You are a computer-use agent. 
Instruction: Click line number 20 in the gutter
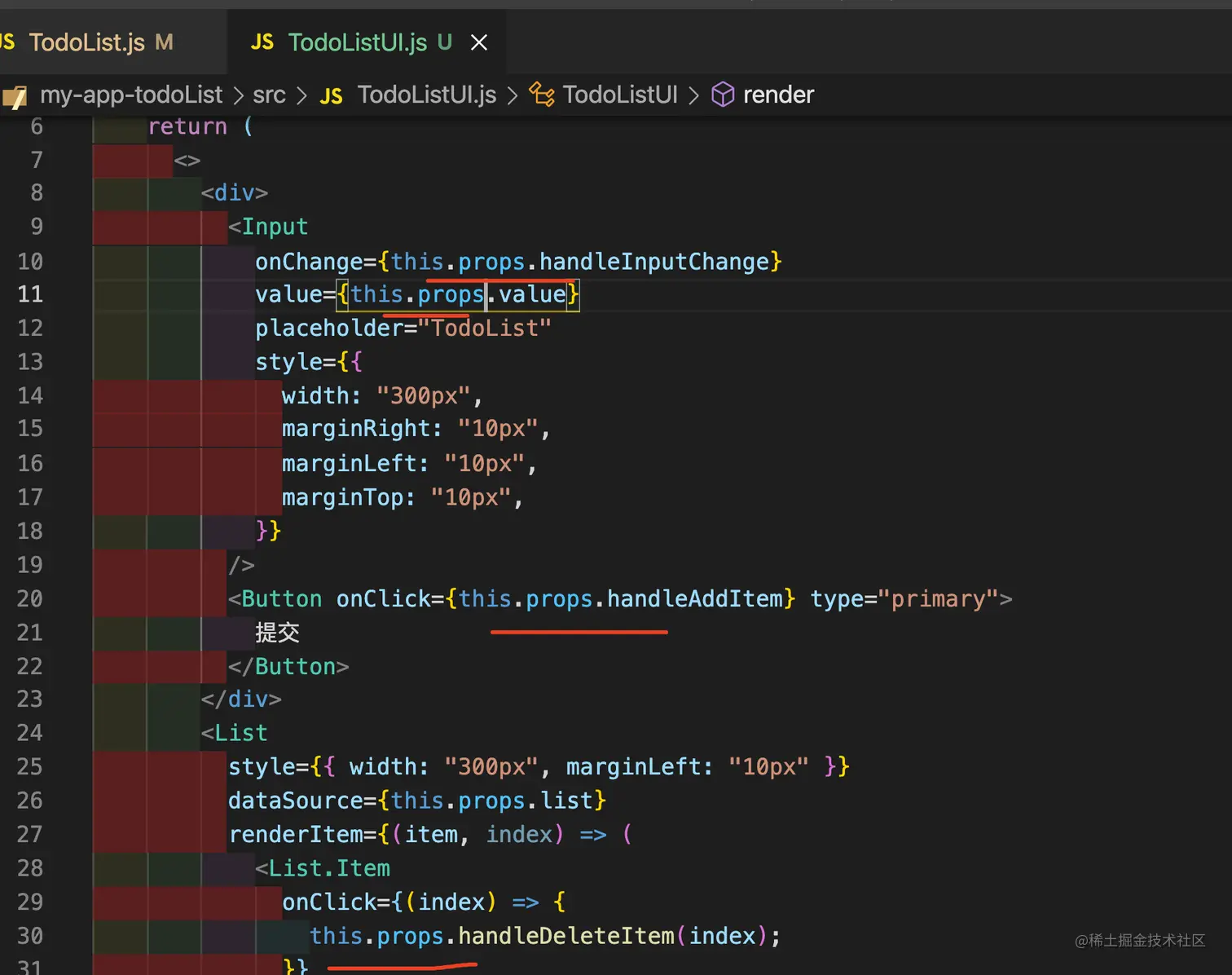pyautogui.click(x=30, y=599)
